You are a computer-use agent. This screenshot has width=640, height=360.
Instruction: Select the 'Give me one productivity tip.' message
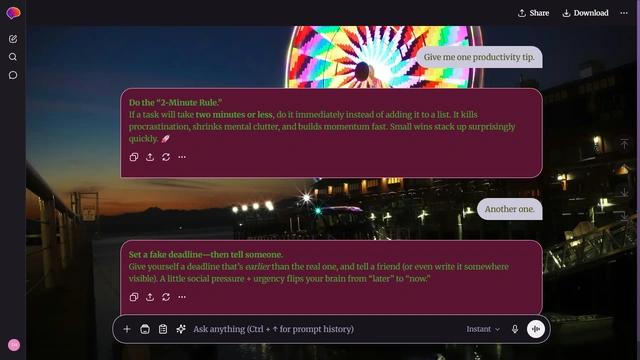(479, 57)
